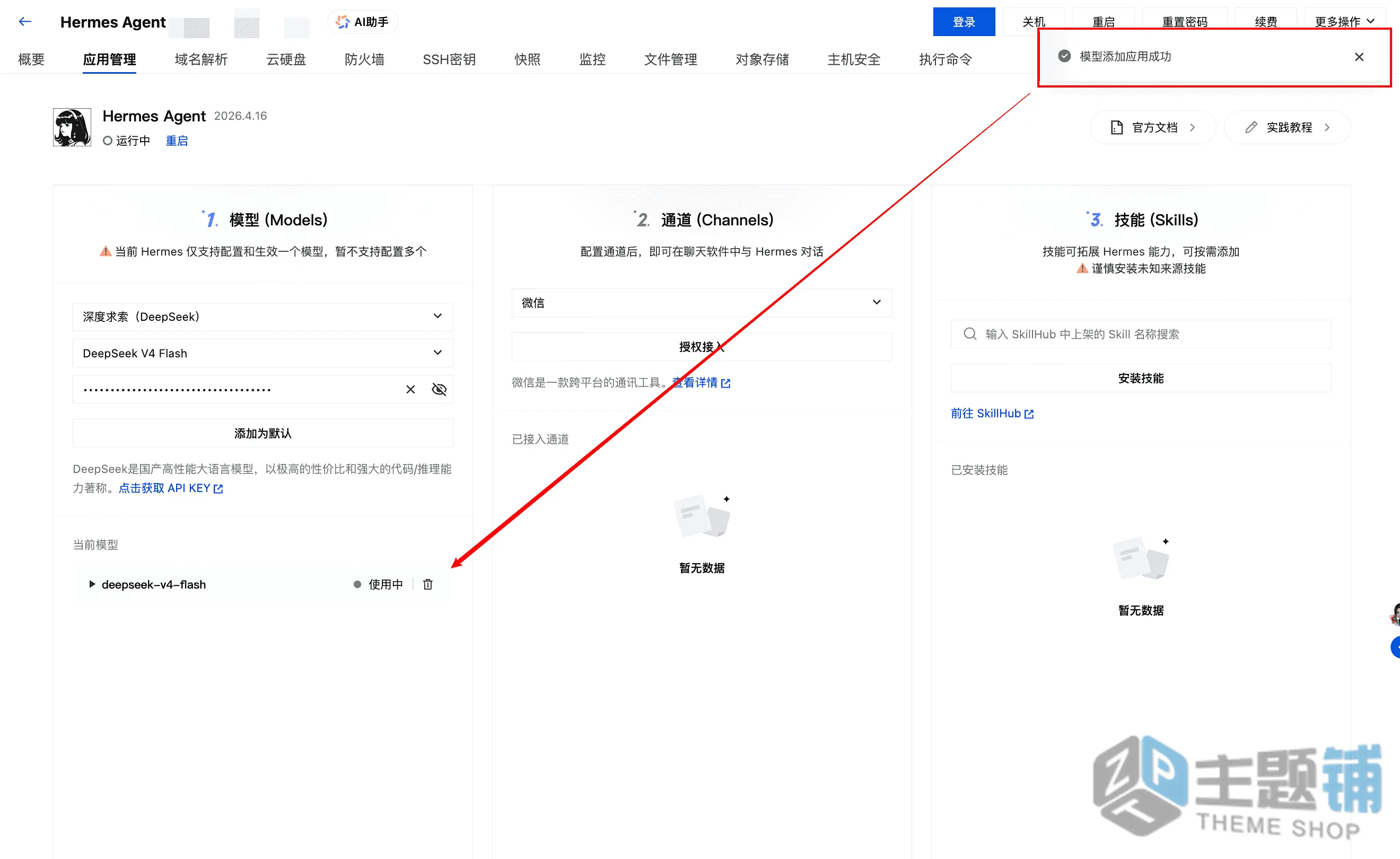This screenshot has height=859, width=1400.
Task: Open 官方文档 documentation
Action: (x=1153, y=127)
